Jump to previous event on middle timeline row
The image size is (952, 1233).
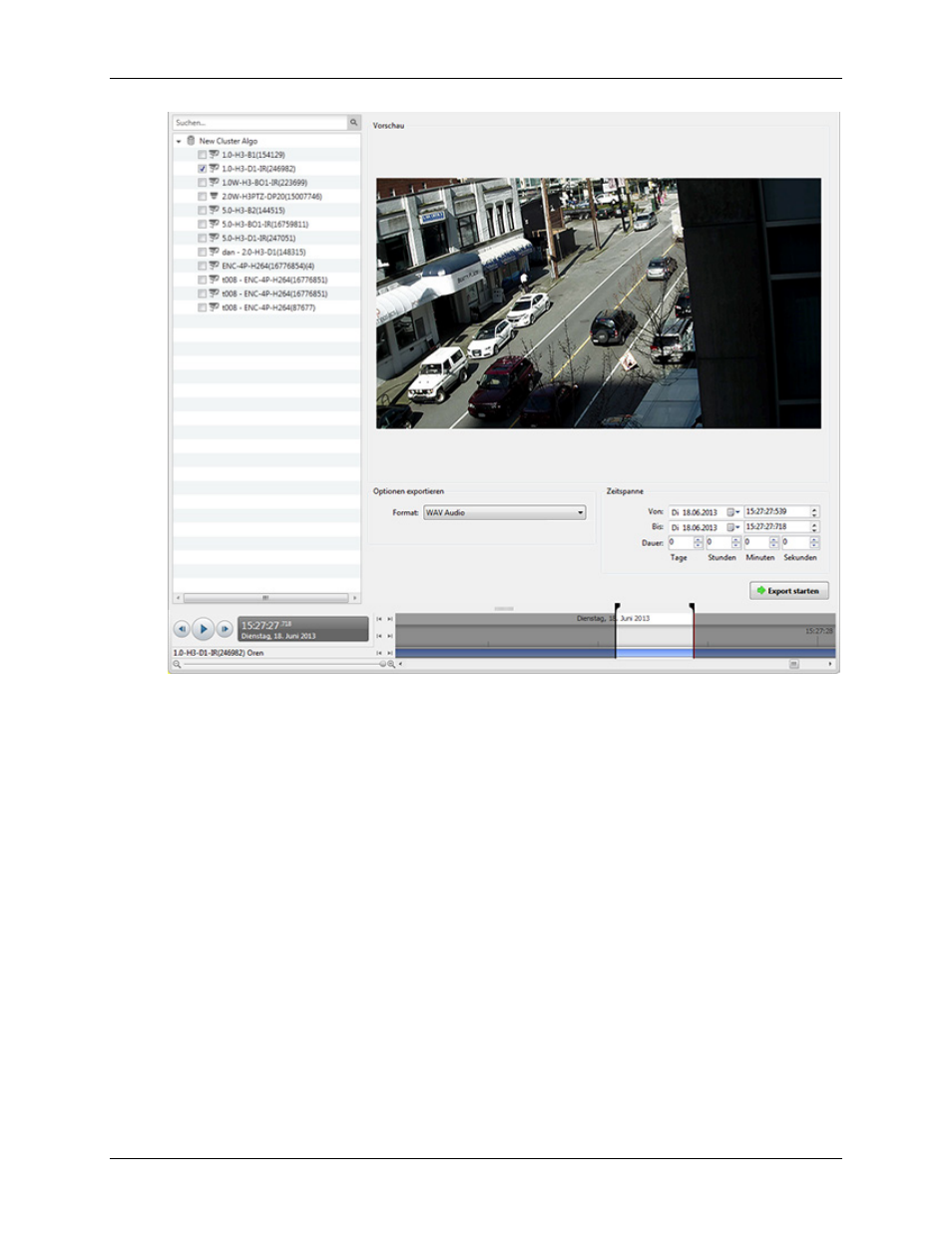point(379,636)
